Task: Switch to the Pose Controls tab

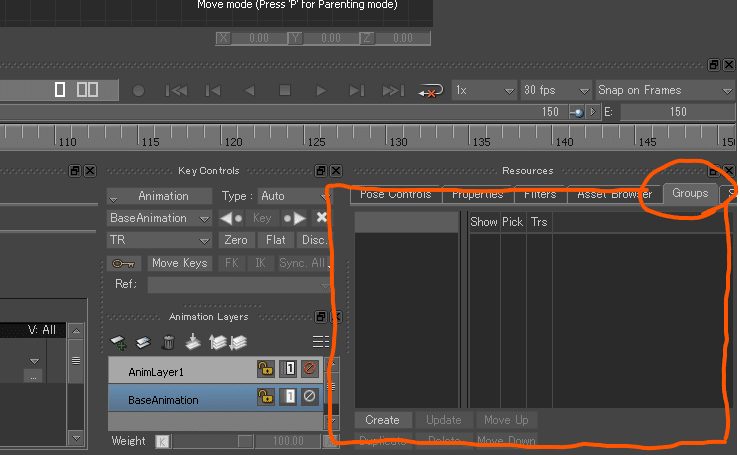Action: 396,194
